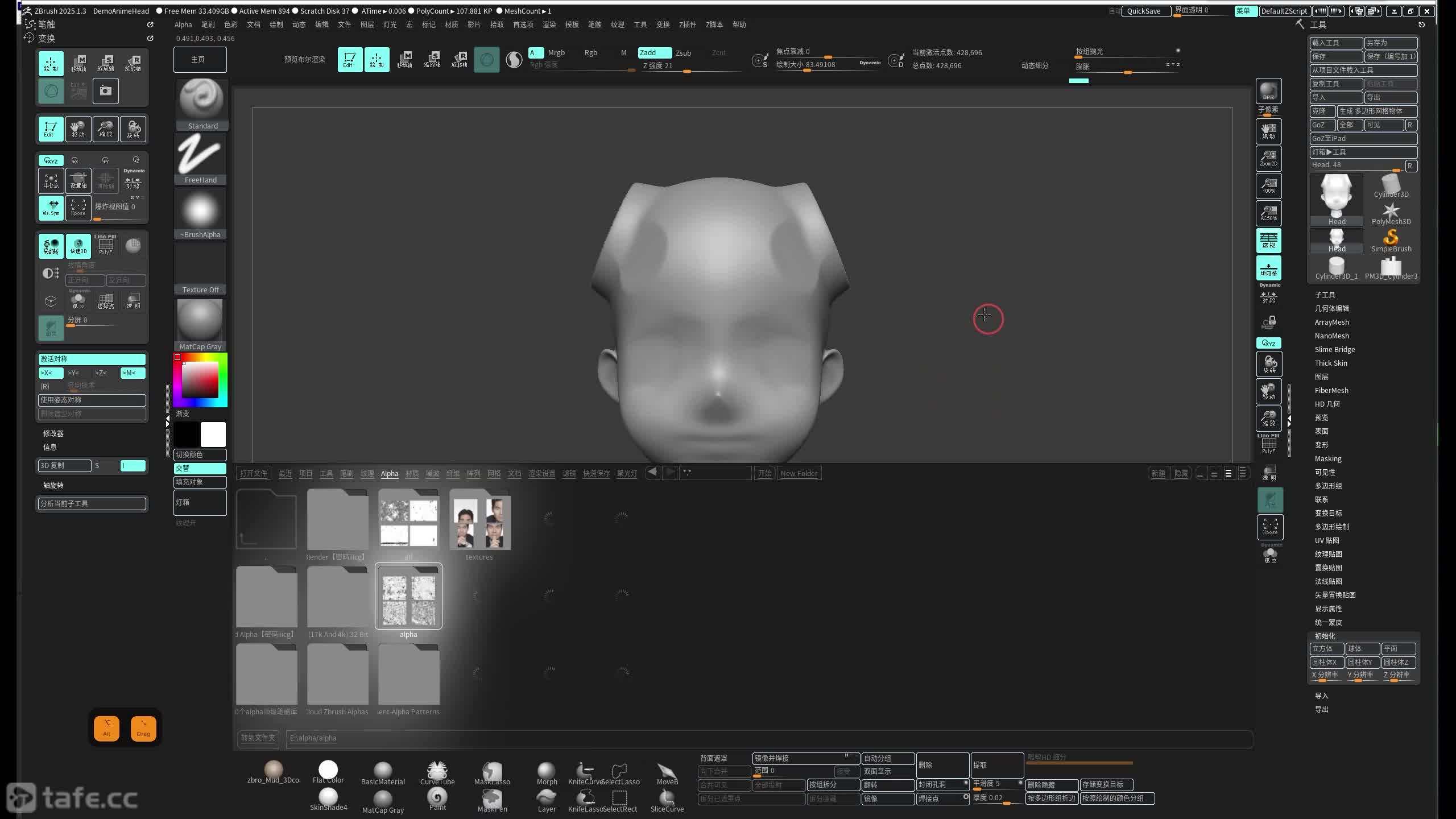This screenshot has height=819, width=1456.
Task: Select the SimpleBrush tool
Action: [x=1391, y=241]
